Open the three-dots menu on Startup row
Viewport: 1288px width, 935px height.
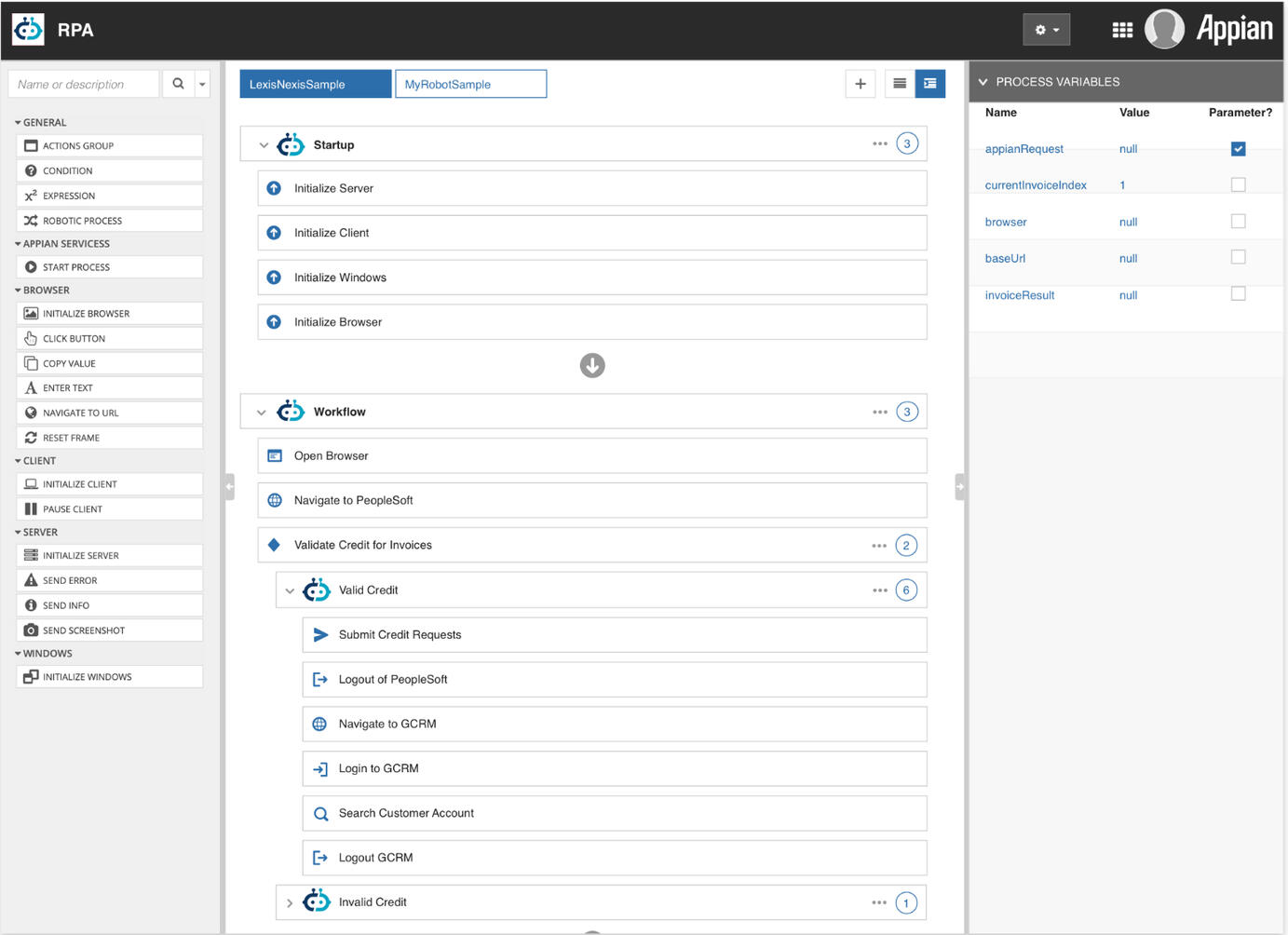click(879, 144)
